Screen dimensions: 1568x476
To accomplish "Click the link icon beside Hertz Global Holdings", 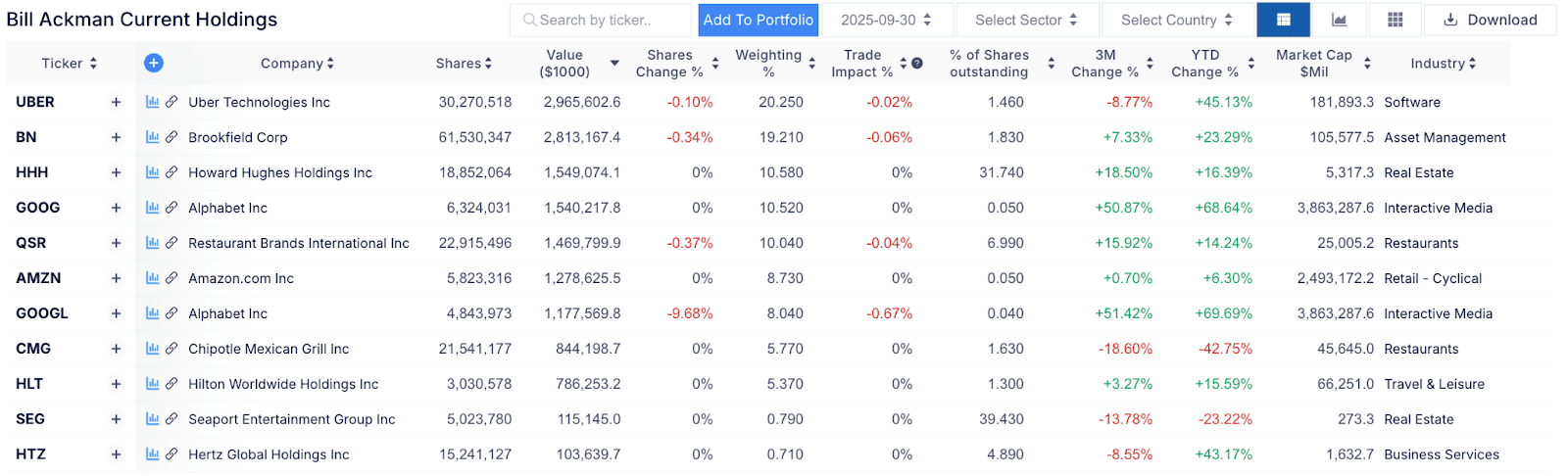I will tap(171, 454).
